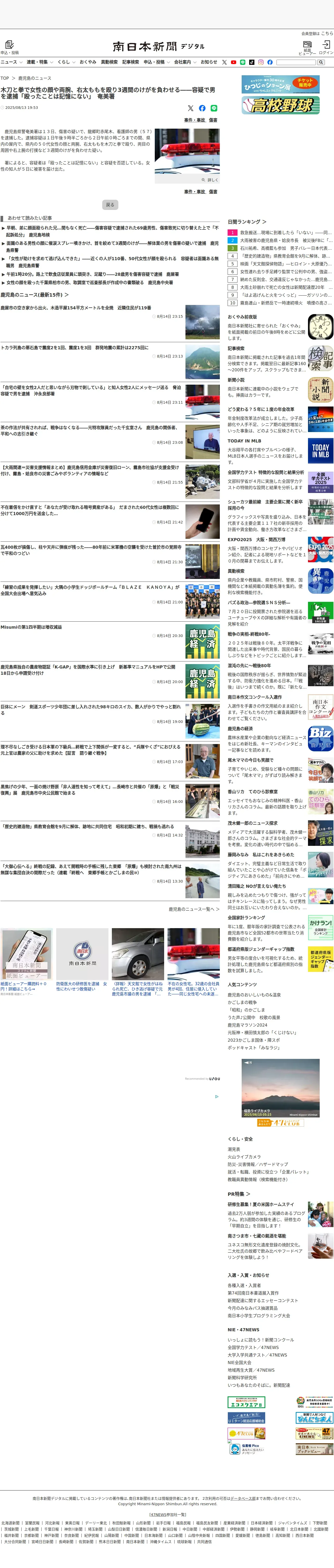Open TikTok icon in navigation bar
The image size is (334, 1568).
point(252,62)
